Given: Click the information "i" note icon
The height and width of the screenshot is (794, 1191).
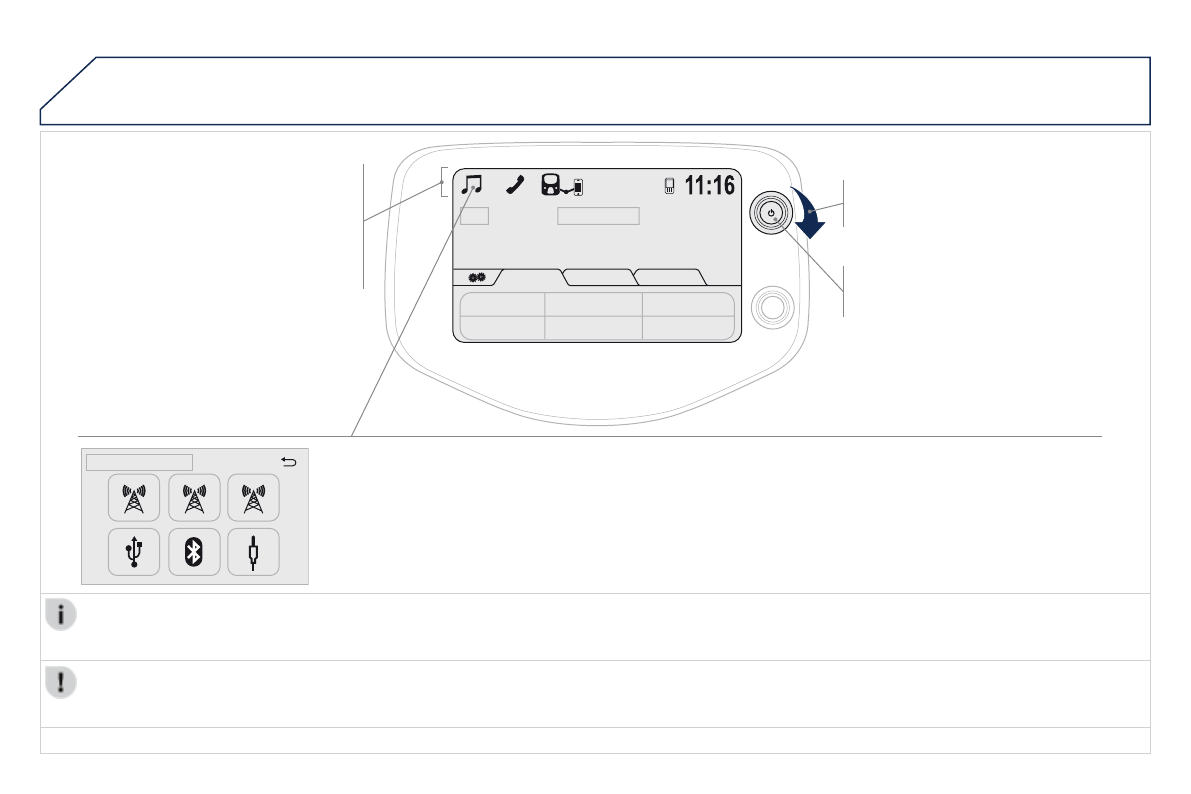Looking at the screenshot, I should pyautogui.click(x=61, y=614).
